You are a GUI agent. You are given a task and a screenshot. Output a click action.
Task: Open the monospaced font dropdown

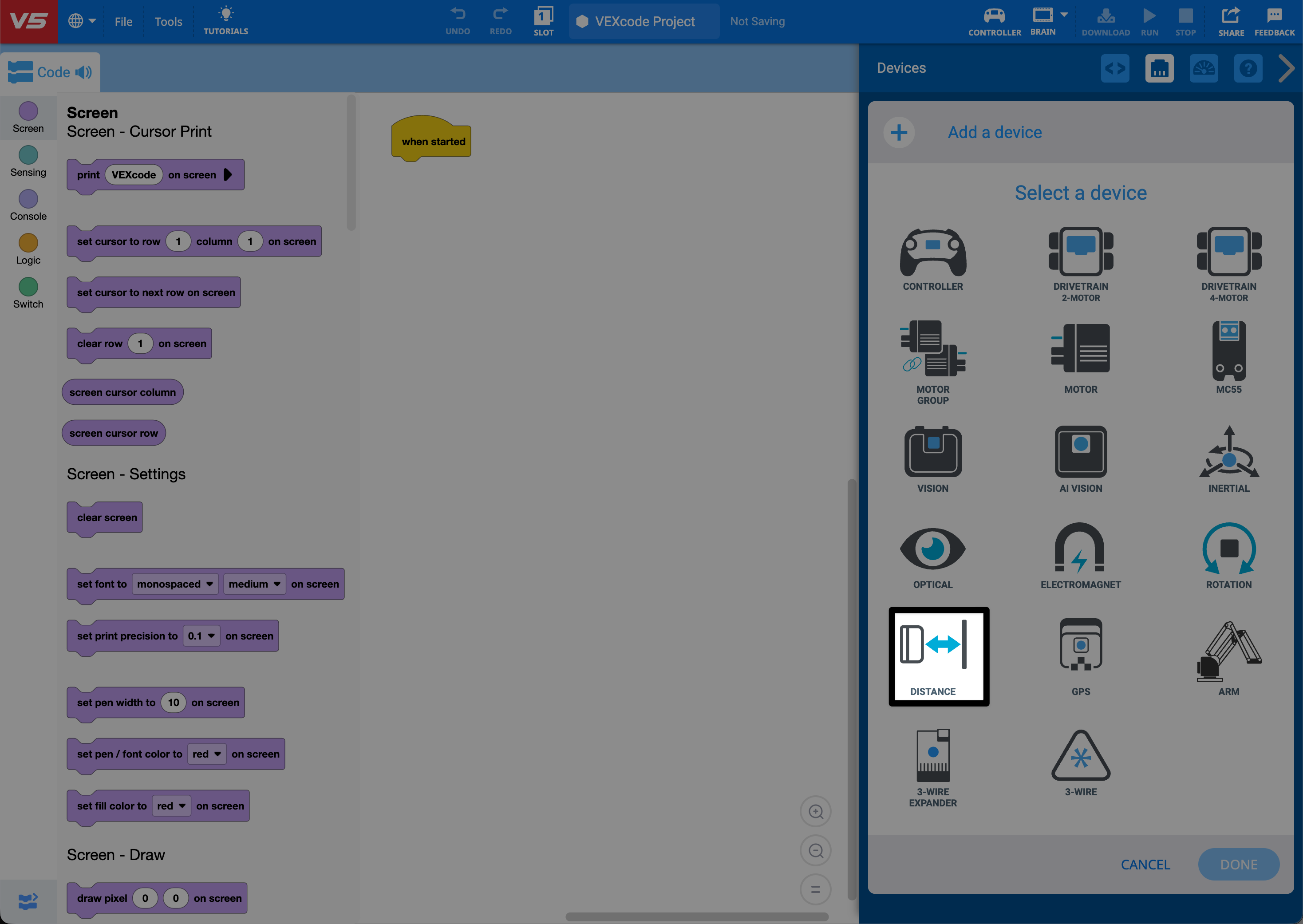[x=175, y=584]
